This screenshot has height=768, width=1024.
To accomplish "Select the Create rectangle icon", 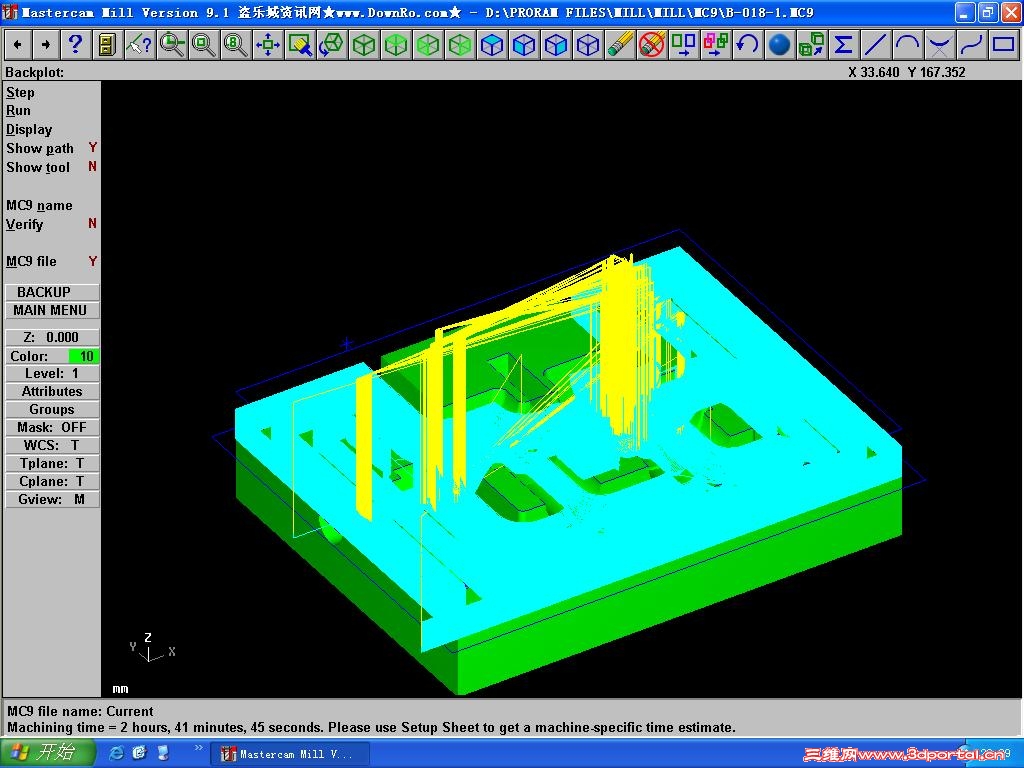I will (1004, 45).
